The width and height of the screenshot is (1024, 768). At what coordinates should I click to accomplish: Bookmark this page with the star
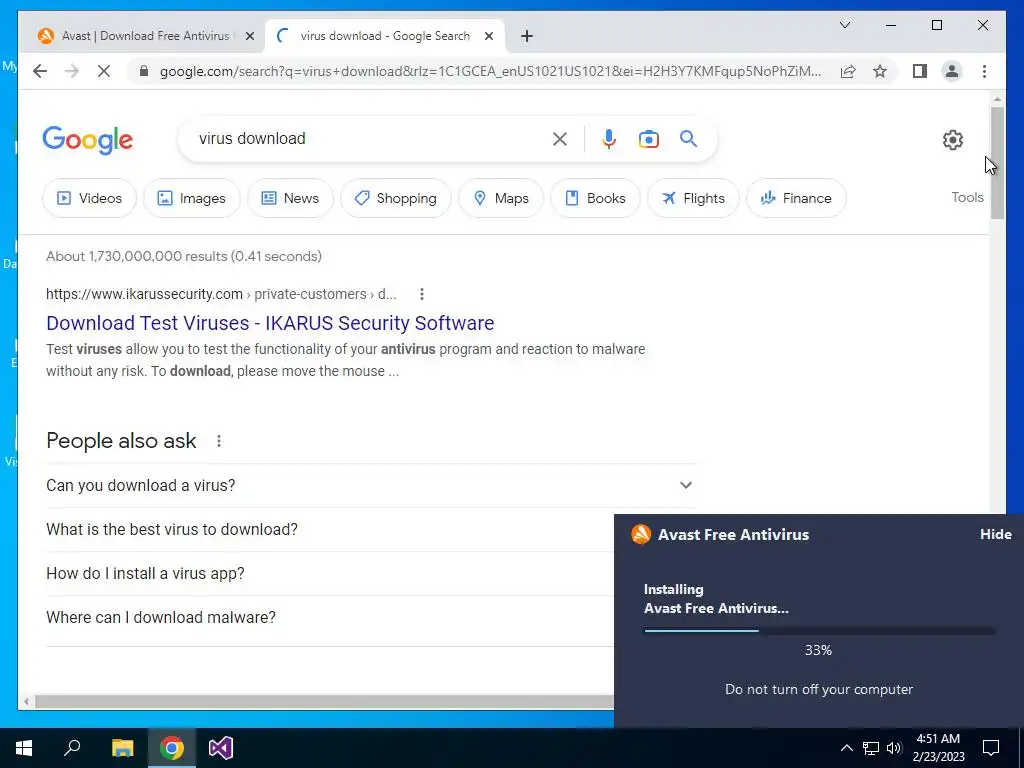(880, 71)
